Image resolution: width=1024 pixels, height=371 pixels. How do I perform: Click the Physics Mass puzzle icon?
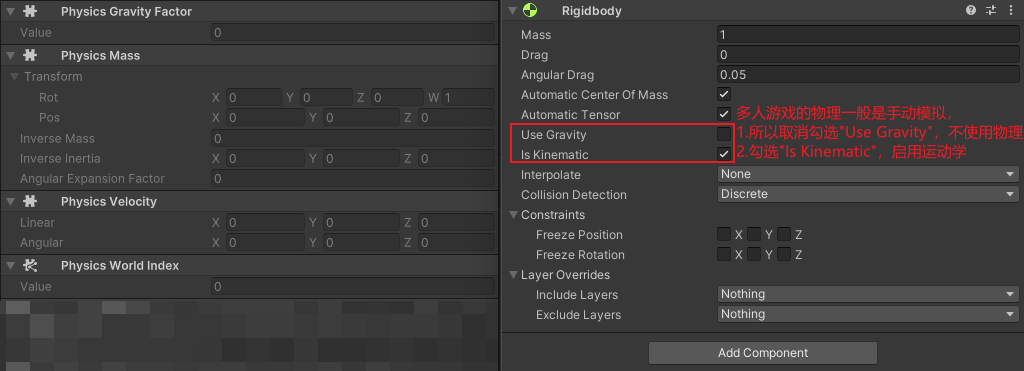tap(30, 56)
